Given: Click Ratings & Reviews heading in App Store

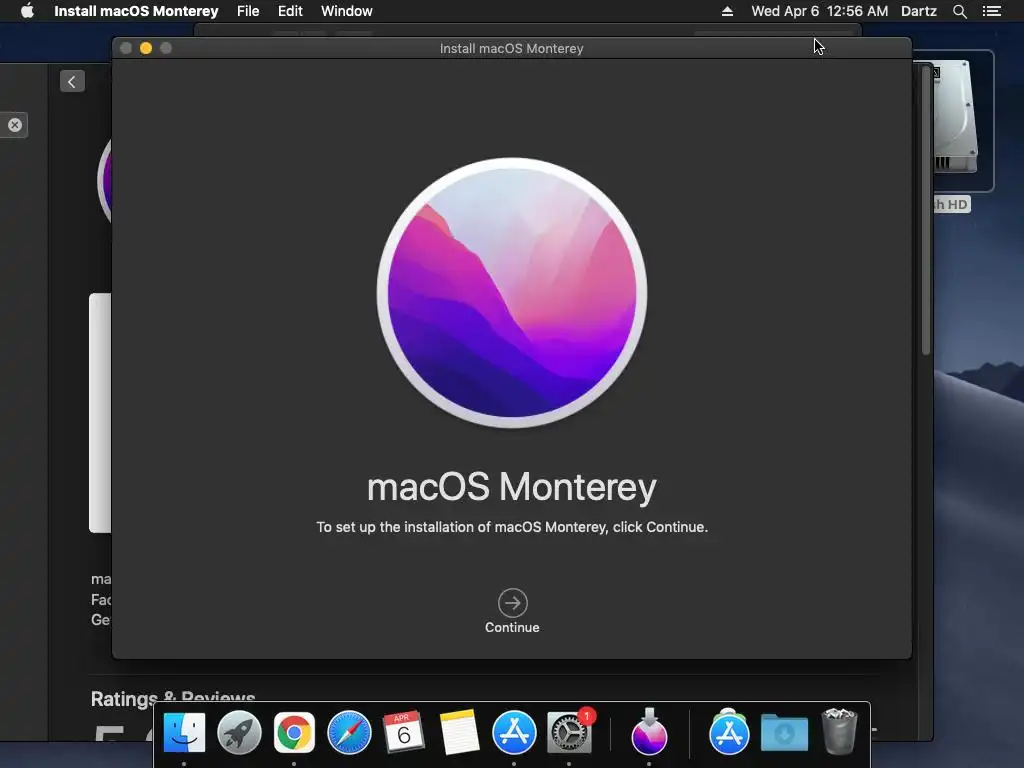Looking at the screenshot, I should point(173,699).
